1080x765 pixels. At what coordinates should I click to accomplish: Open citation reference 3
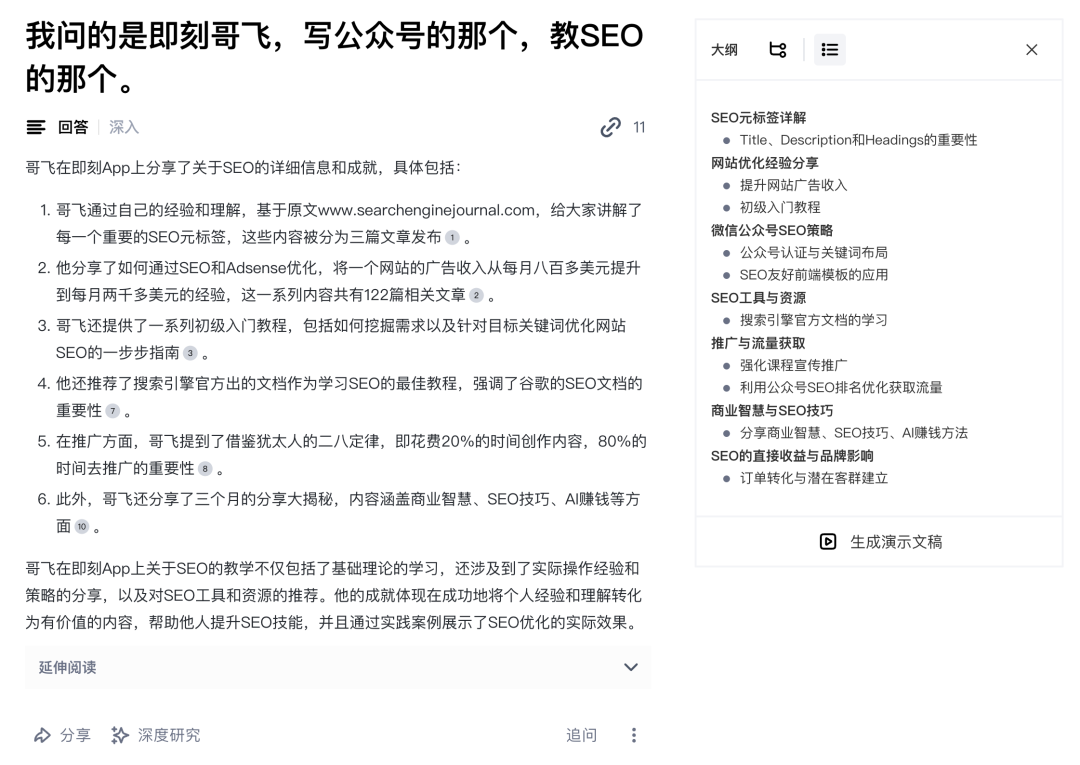(x=190, y=353)
